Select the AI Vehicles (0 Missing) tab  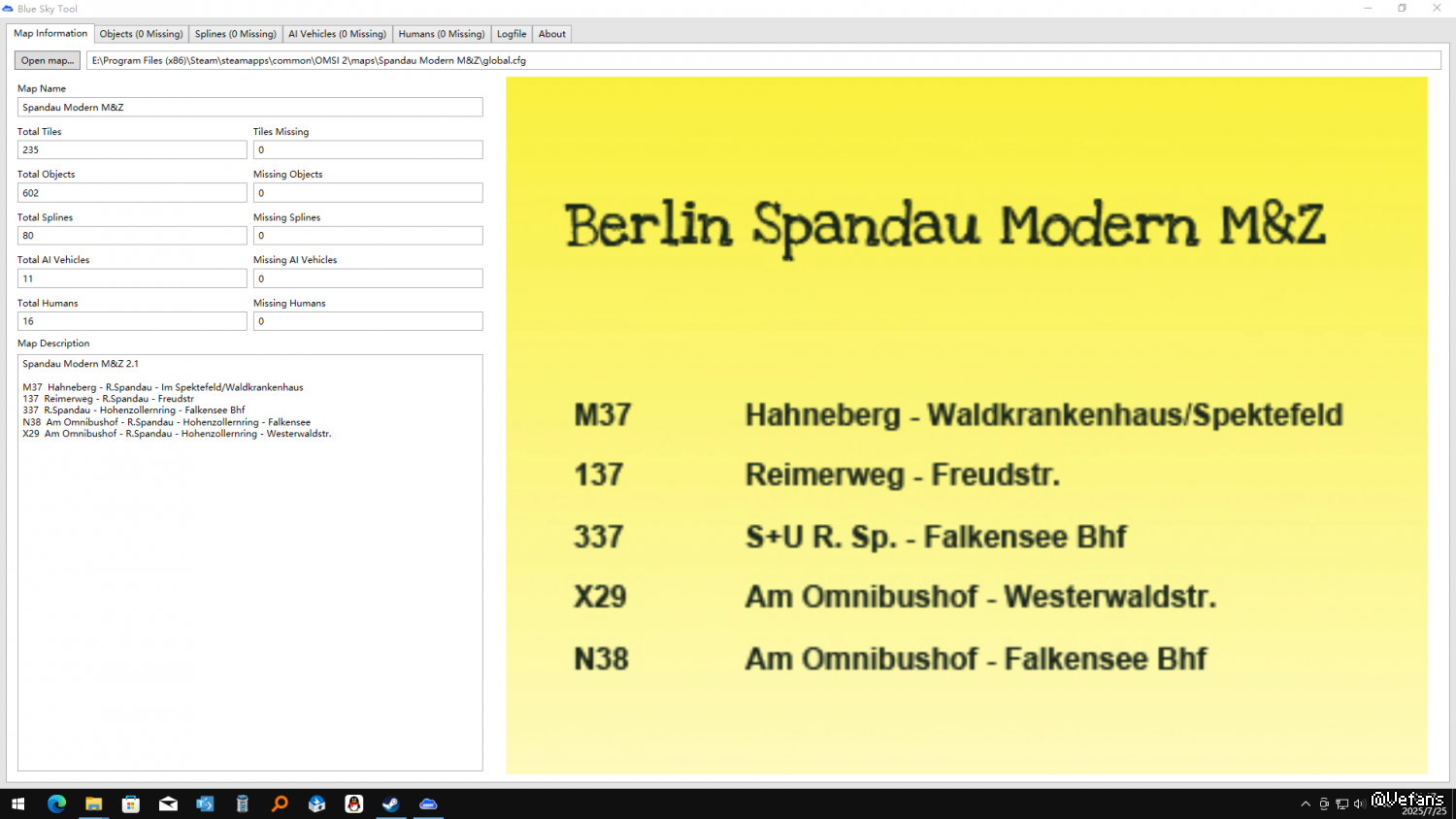tap(337, 34)
